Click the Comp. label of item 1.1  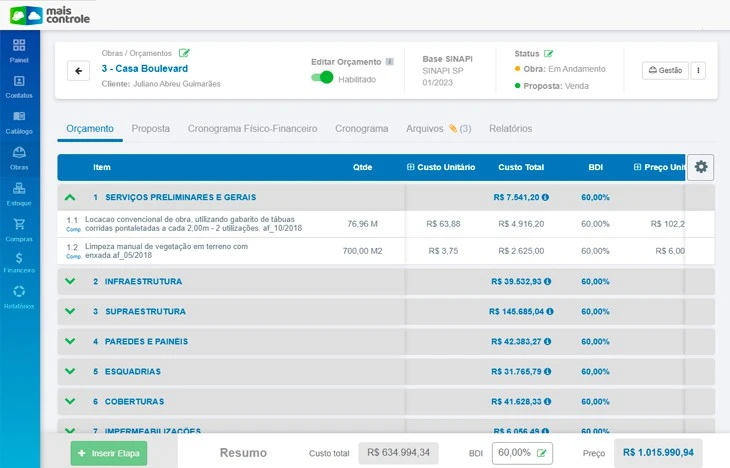point(74,229)
